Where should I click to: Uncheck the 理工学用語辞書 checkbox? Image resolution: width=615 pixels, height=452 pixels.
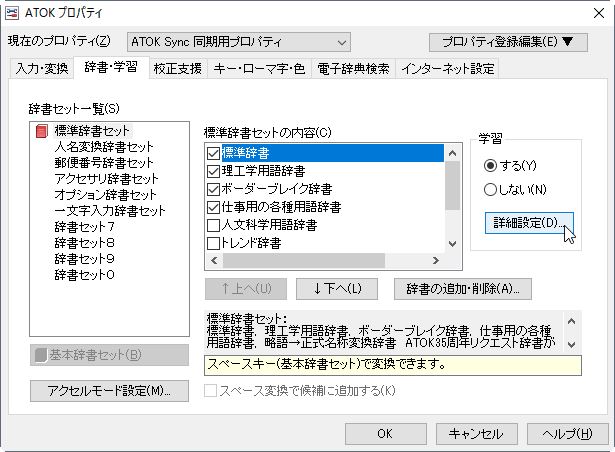pos(213,171)
